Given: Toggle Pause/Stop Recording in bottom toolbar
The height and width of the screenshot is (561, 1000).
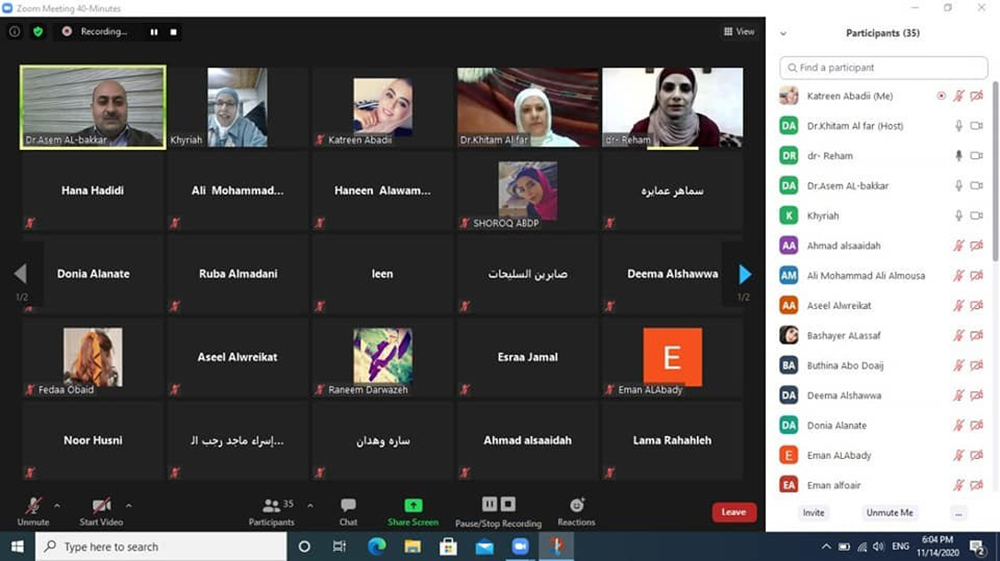Looking at the screenshot, I should [x=498, y=510].
